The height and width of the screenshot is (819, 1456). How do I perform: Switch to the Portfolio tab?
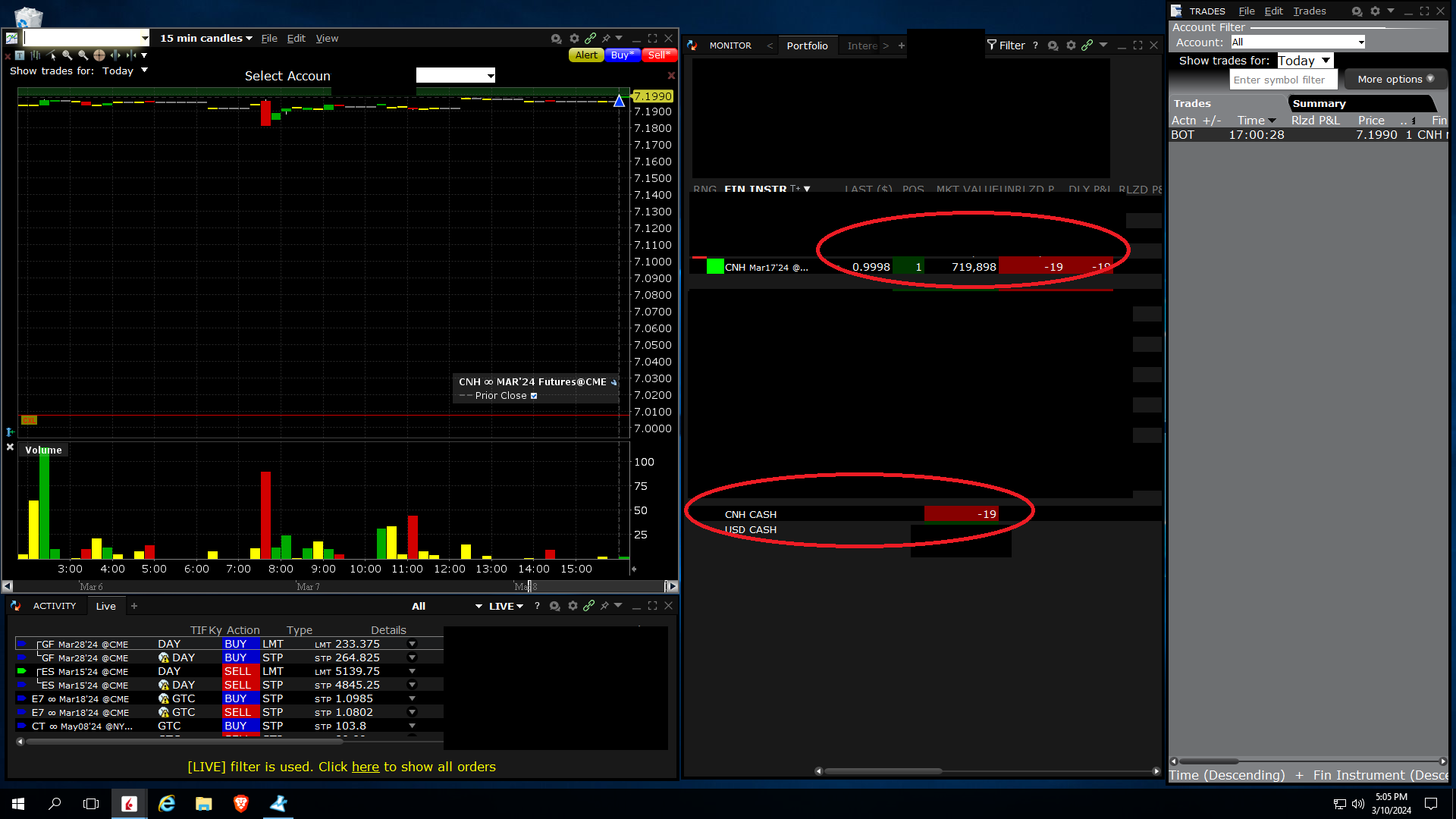pyautogui.click(x=807, y=46)
